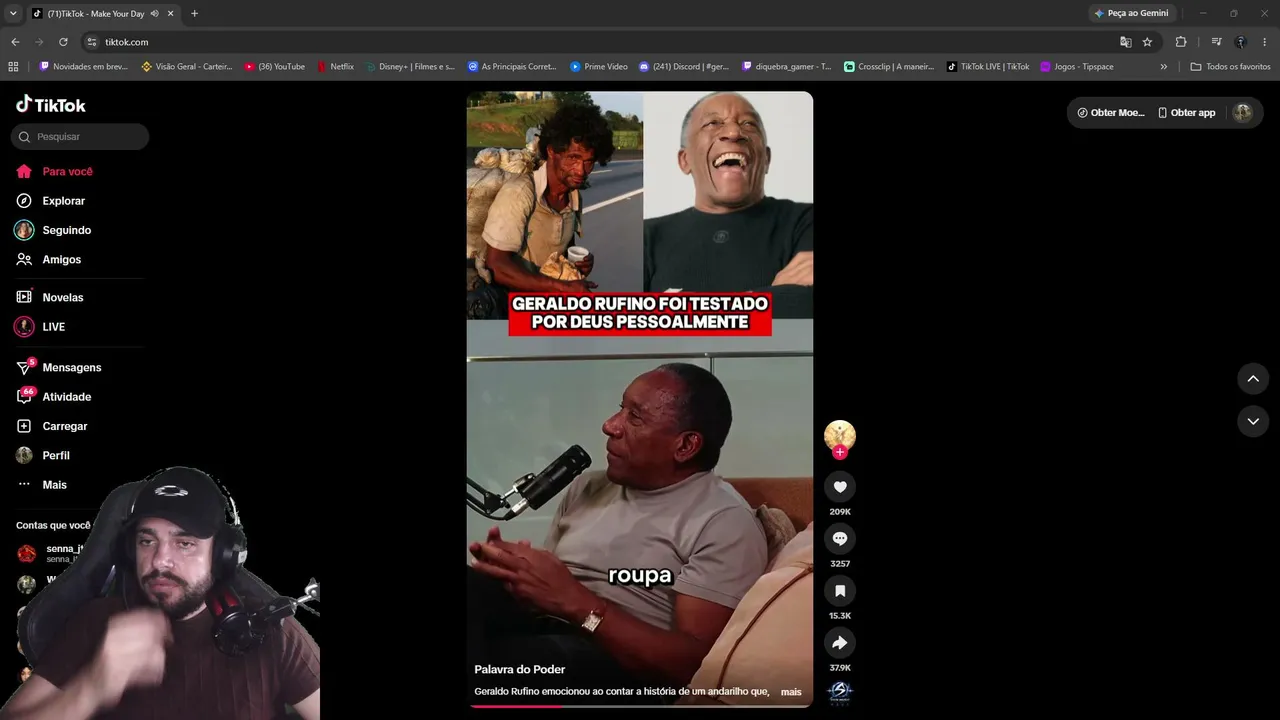Open the site information icon in address bar

[92, 42]
